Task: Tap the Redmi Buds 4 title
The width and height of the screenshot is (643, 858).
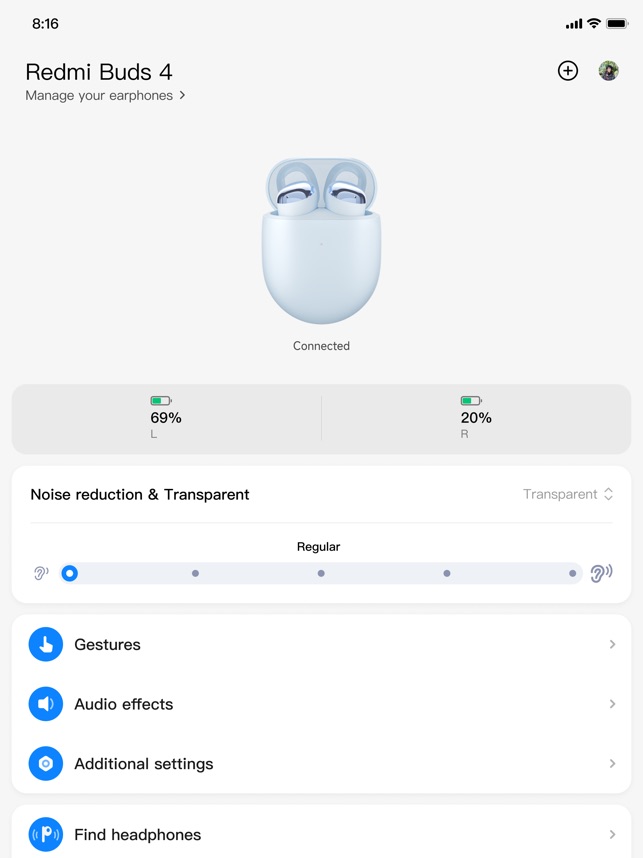Action: click(x=99, y=72)
